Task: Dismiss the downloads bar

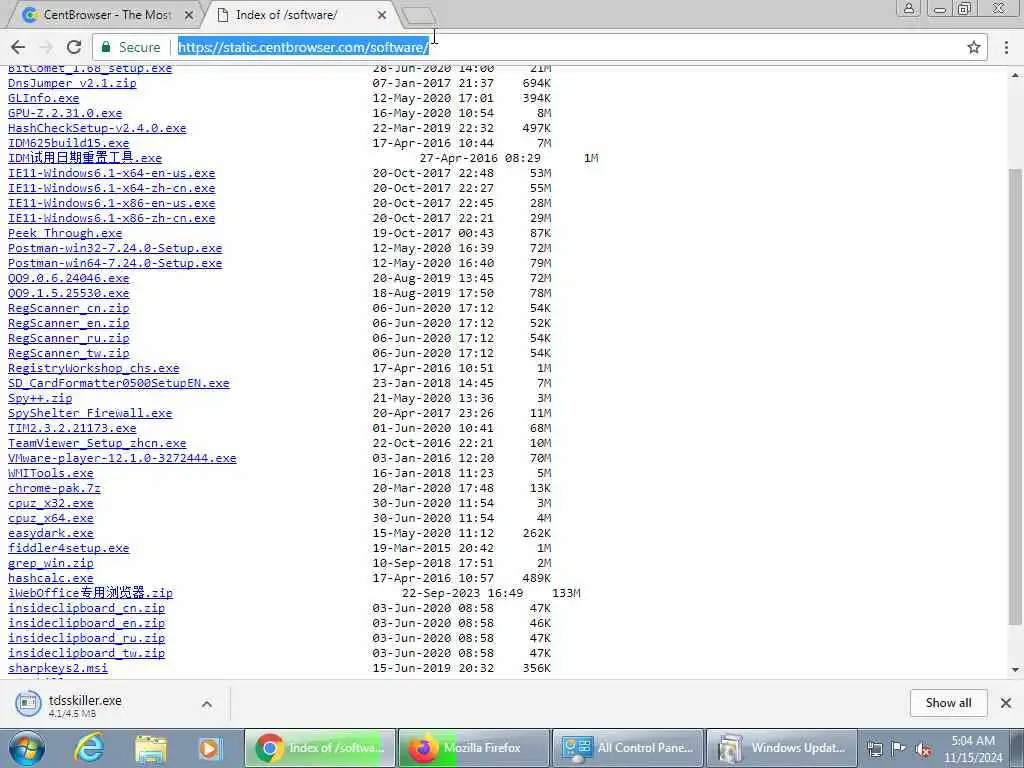Action: (1006, 703)
